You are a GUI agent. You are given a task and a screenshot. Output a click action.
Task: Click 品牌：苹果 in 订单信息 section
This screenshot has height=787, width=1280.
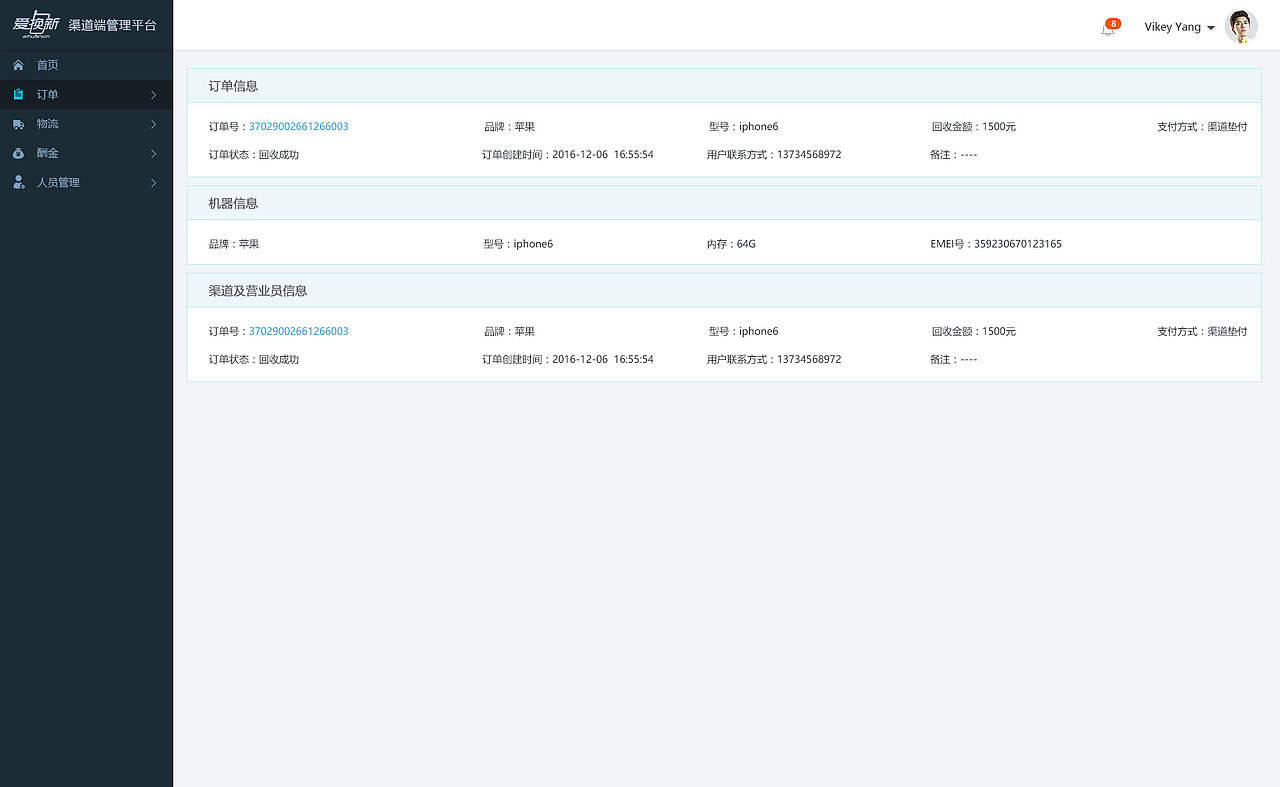(x=509, y=127)
